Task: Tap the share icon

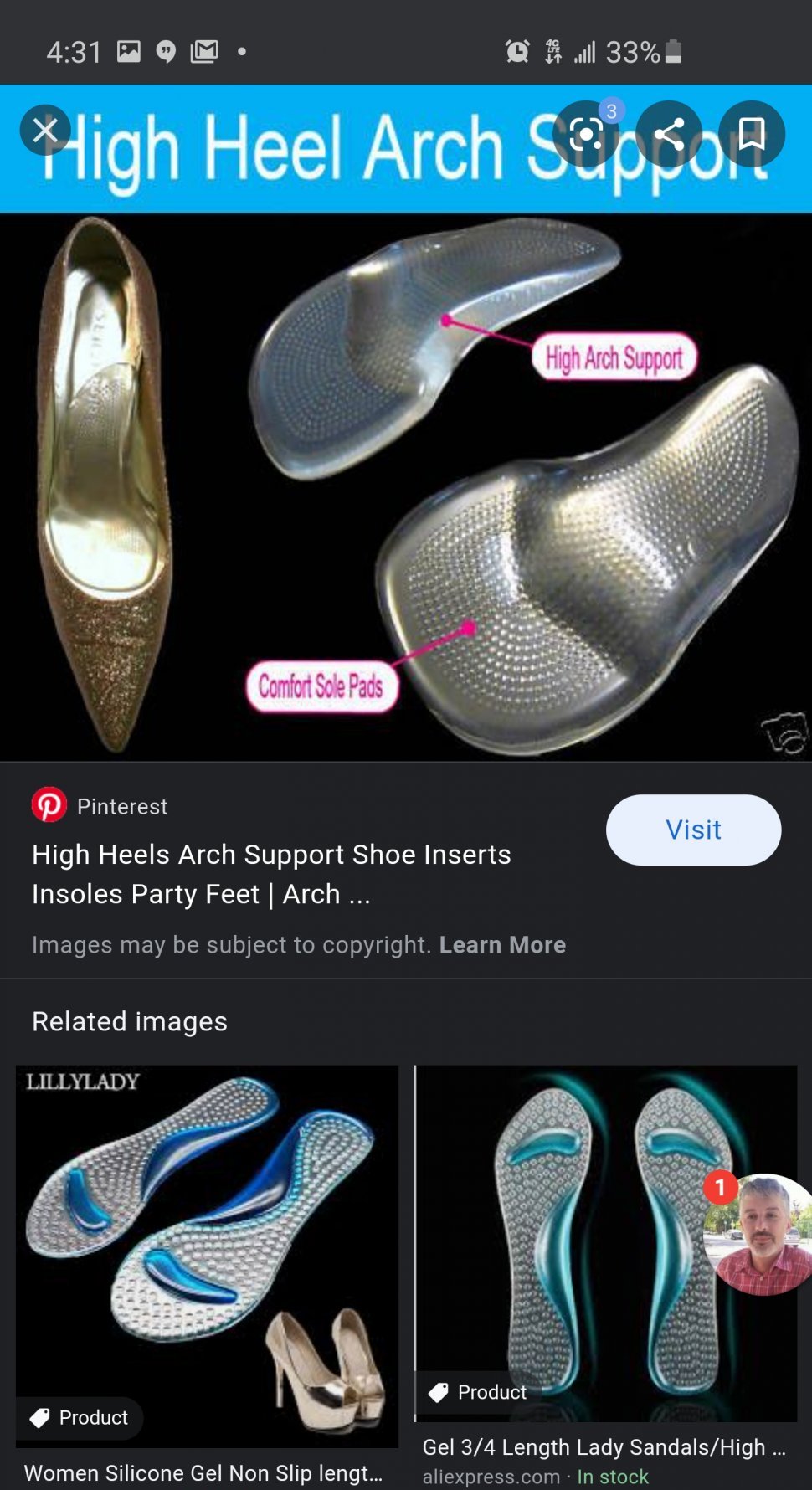Action: point(669,134)
